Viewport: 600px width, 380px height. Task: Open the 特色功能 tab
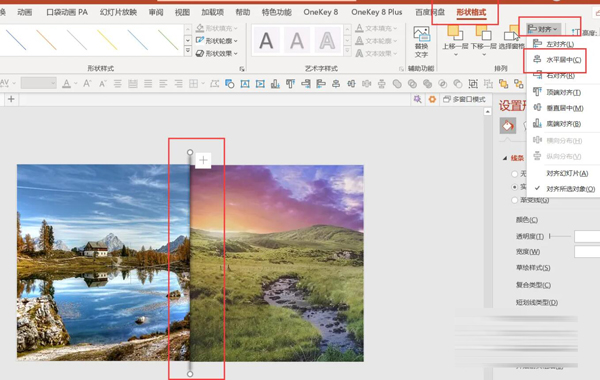point(276,12)
